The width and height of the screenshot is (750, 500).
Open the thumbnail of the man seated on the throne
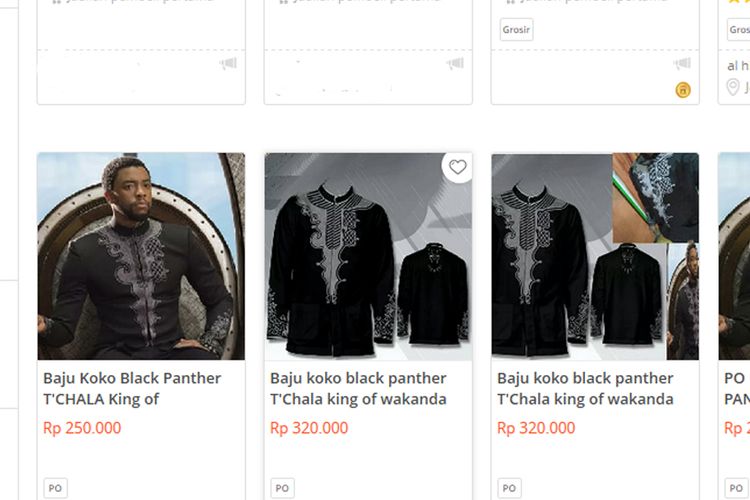pyautogui.click(x=141, y=256)
